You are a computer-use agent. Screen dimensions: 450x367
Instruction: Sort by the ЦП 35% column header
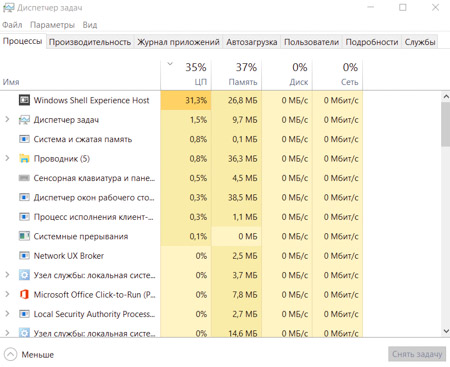[186, 75]
